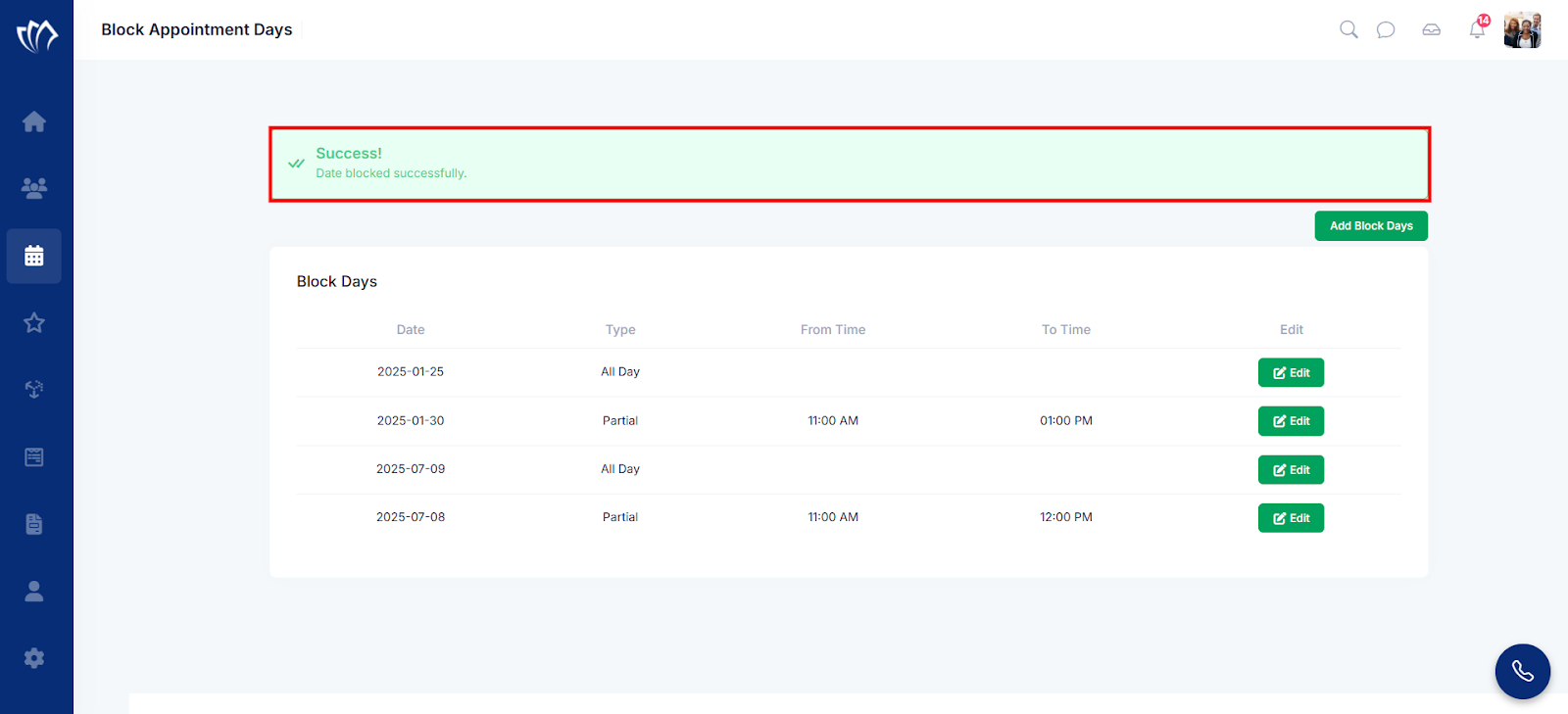1568x714 pixels.
Task: Select the 2025-07-09 date cell
Action: (x=411, y=469)
